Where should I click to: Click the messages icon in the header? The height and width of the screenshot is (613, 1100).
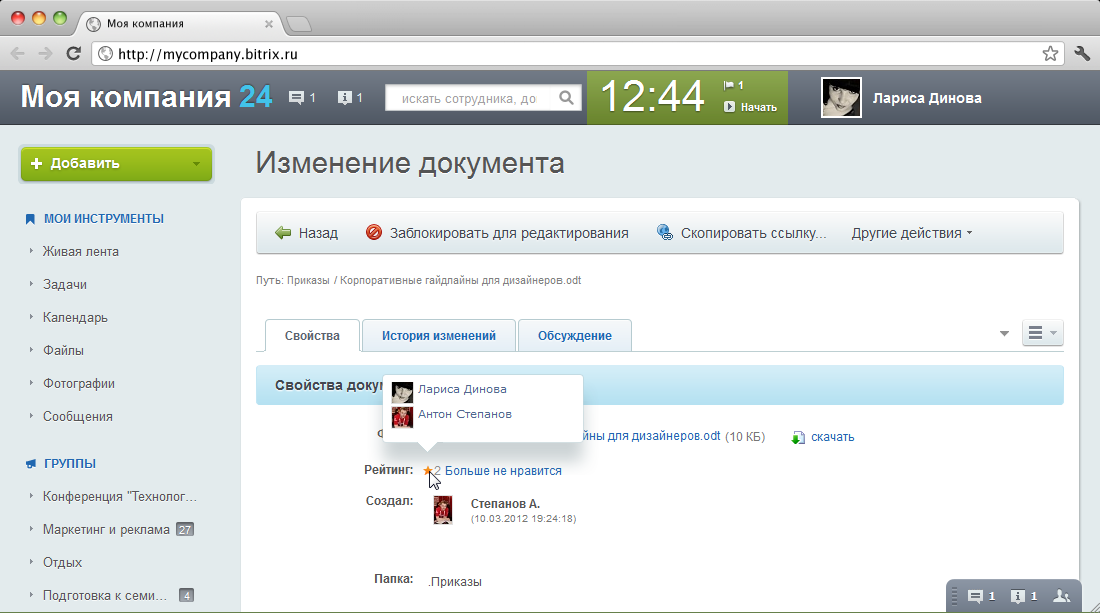click(297, 98)
